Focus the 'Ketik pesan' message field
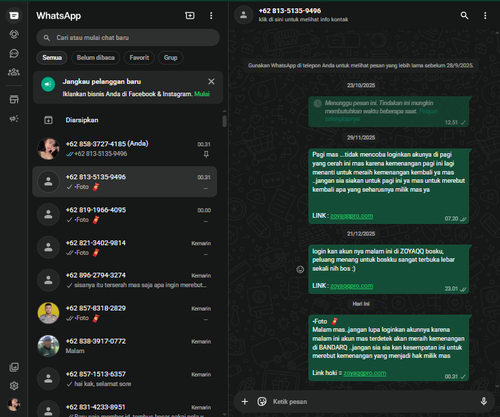Screen dimensions: 500x417 tap(373, 401)
